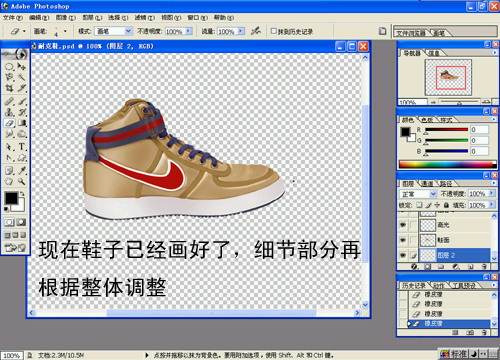
Task: Select the Zoom magnifier tool
Action: coord(22,182)
